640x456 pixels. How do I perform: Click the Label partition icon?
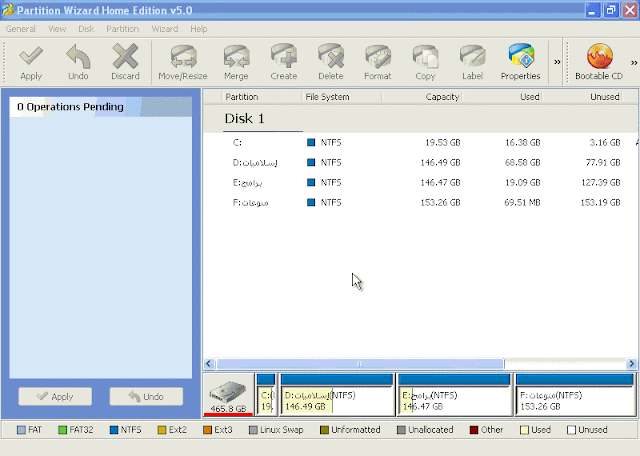click(472, 62)
